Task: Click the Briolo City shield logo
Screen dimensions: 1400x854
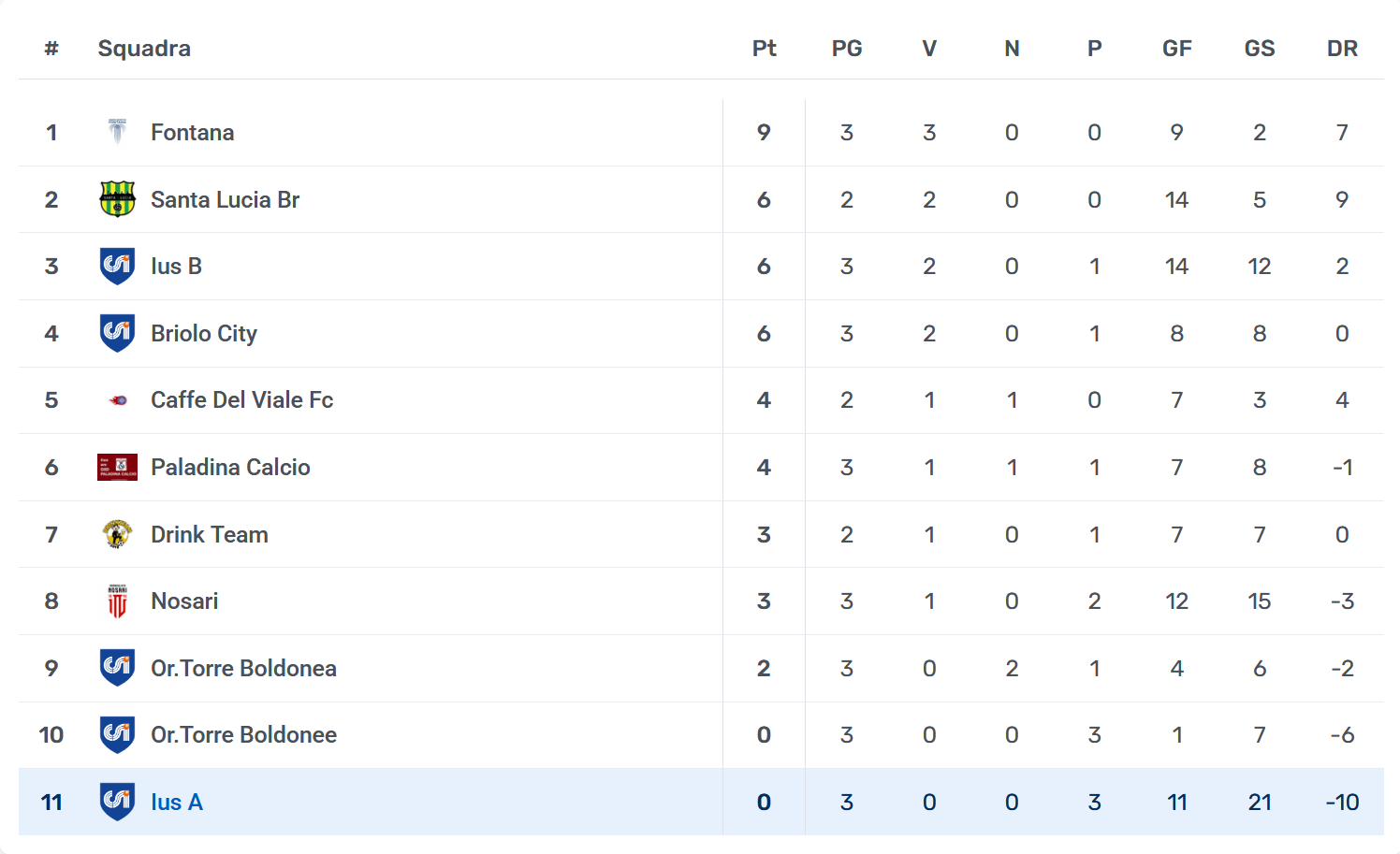Action: point(117,333)
